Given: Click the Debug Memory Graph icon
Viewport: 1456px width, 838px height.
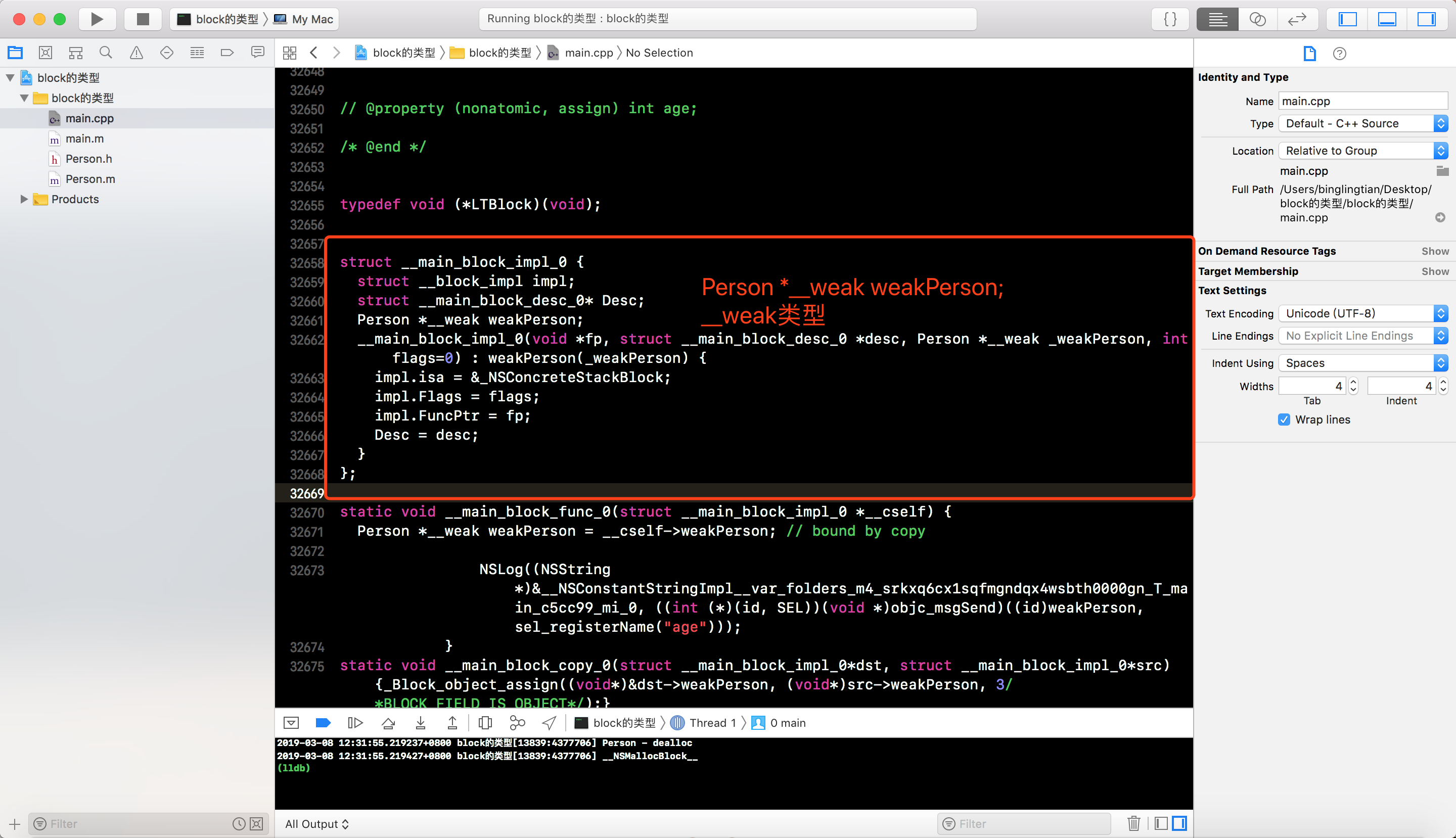Looking at the screenshot, I should 517,723.
